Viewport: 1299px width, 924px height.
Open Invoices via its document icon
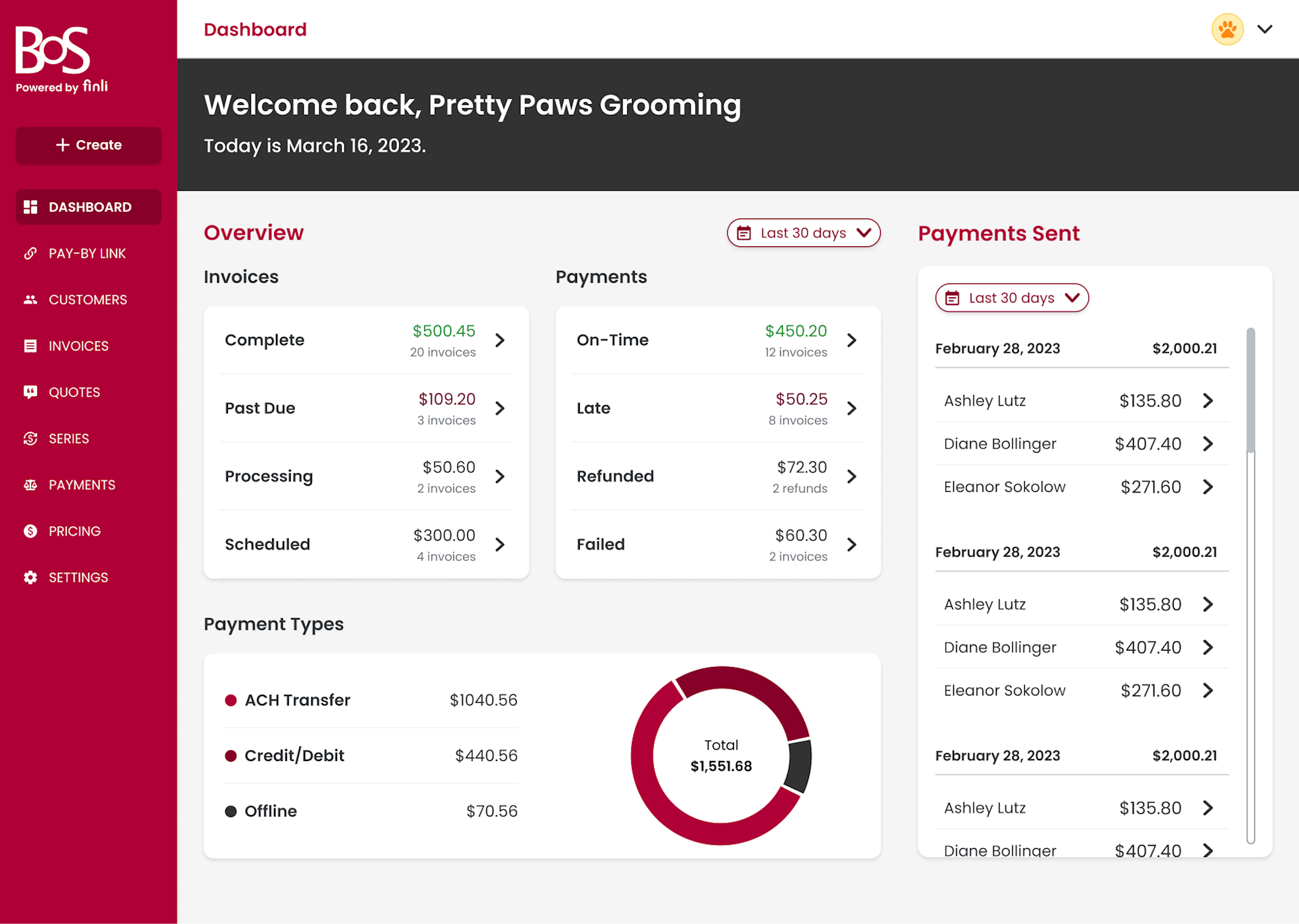(31, 346)
